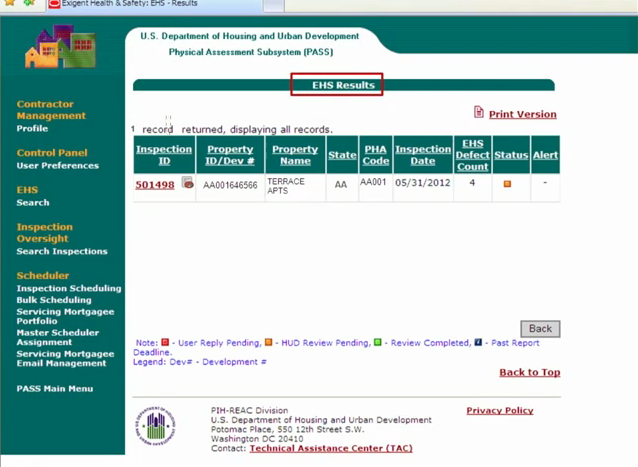
Task: Select the Exigent Health & Safety browser tab
Action: click(x=155, y=5)
